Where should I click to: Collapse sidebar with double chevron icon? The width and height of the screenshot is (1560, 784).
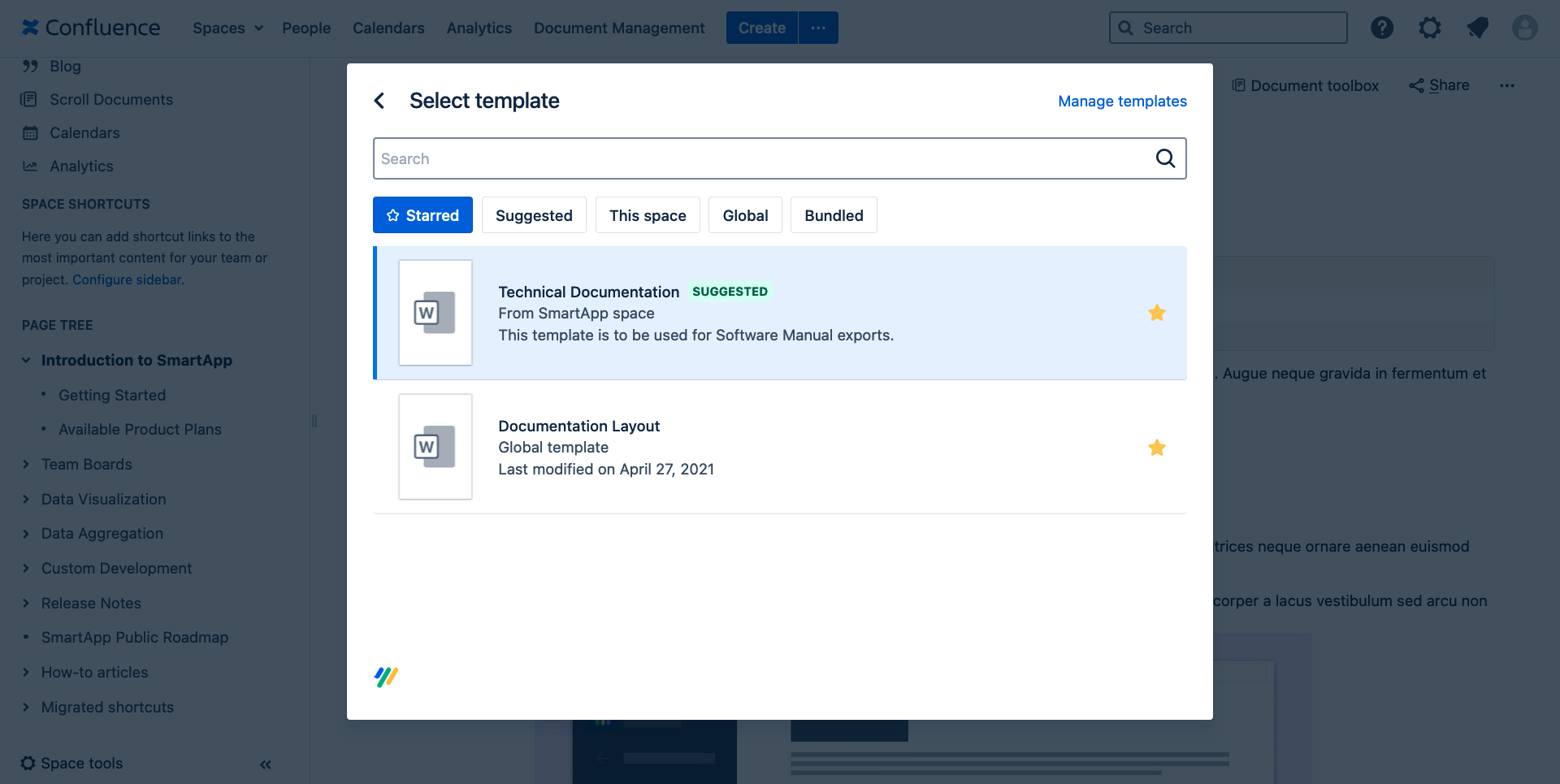pyautogui.click(x=266, y=764)
